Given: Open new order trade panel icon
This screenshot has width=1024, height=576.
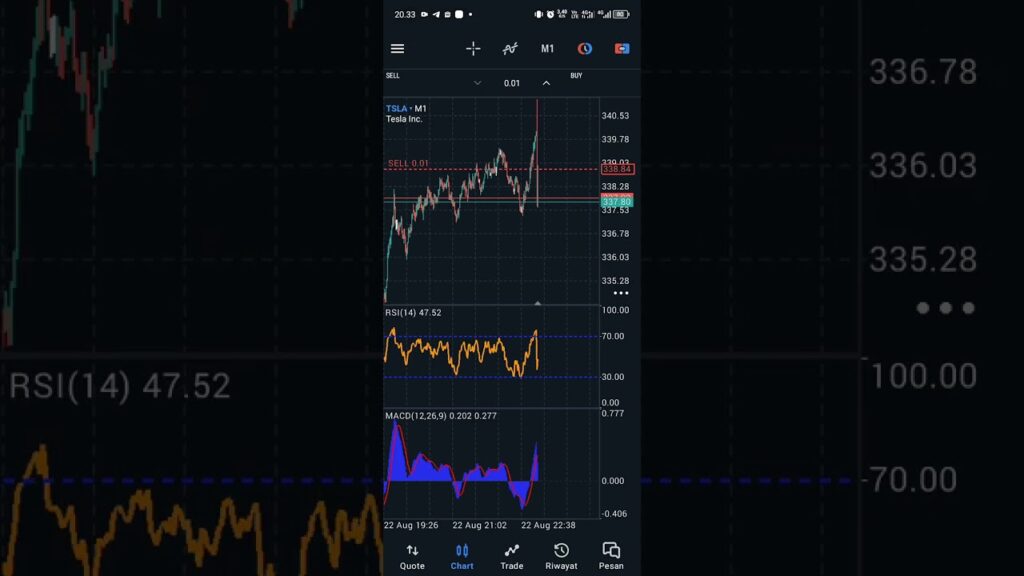Looking at the screenshot, I should tap(622, 49).
